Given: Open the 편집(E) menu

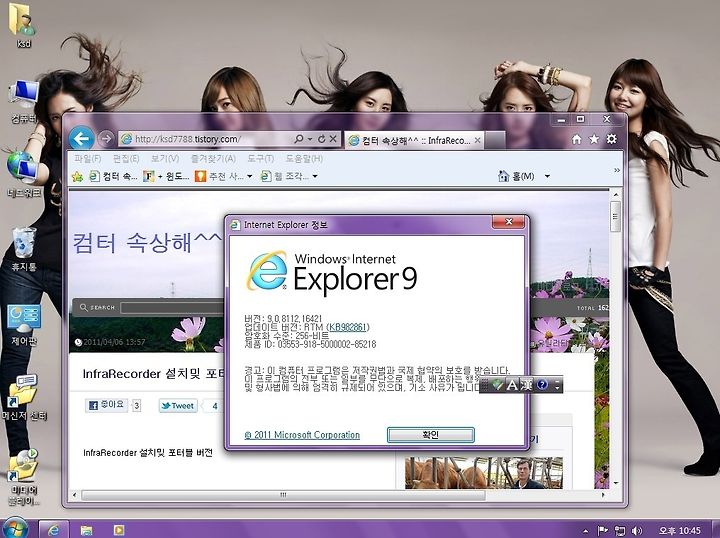Looking at the screenshot, I should (x=126, y=159).
